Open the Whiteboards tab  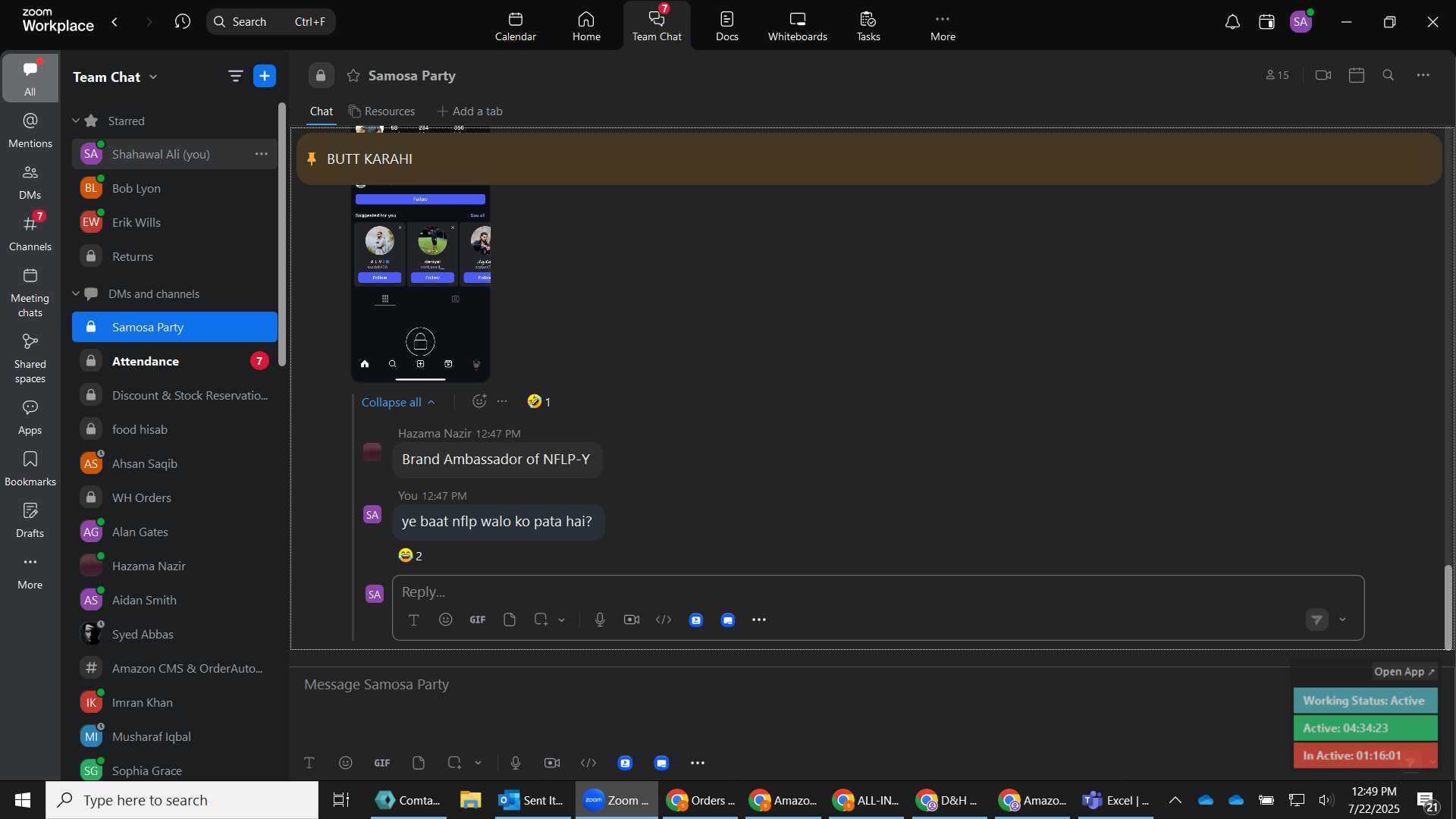[x=797, y=26]
